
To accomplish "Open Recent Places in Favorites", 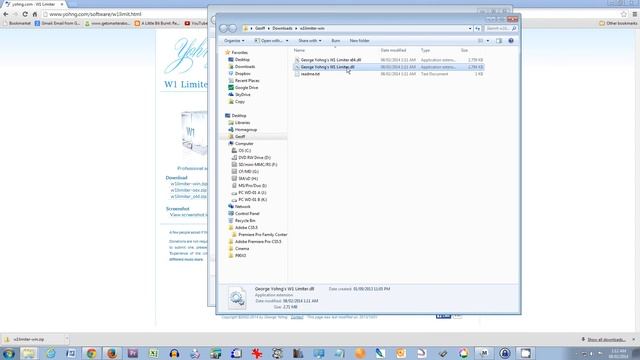I will pos(247,80).
